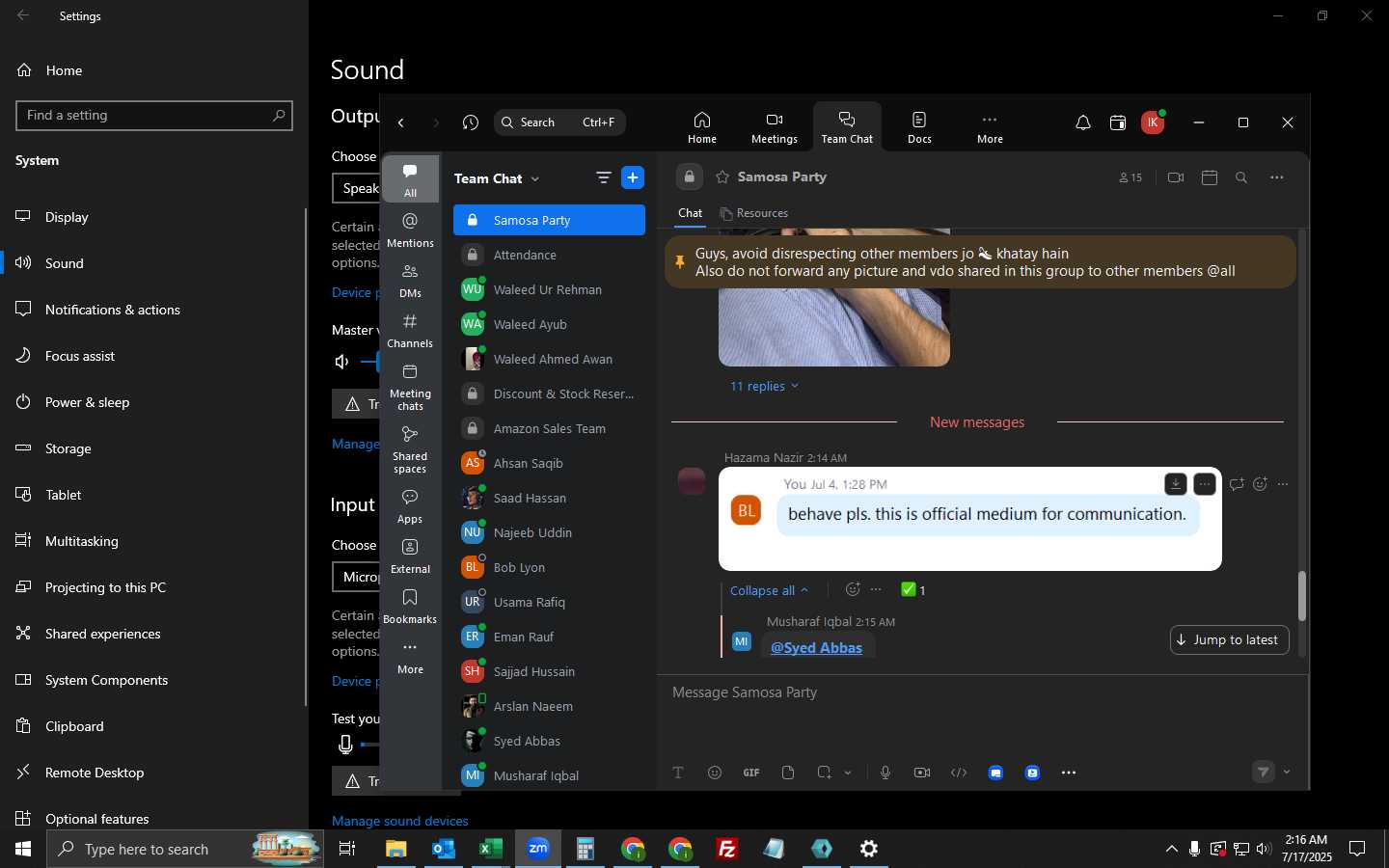The width and height of the screenshot is (1389, 868).
Task: Take a screenshot from composer toolbar
Action: (825, 773)
